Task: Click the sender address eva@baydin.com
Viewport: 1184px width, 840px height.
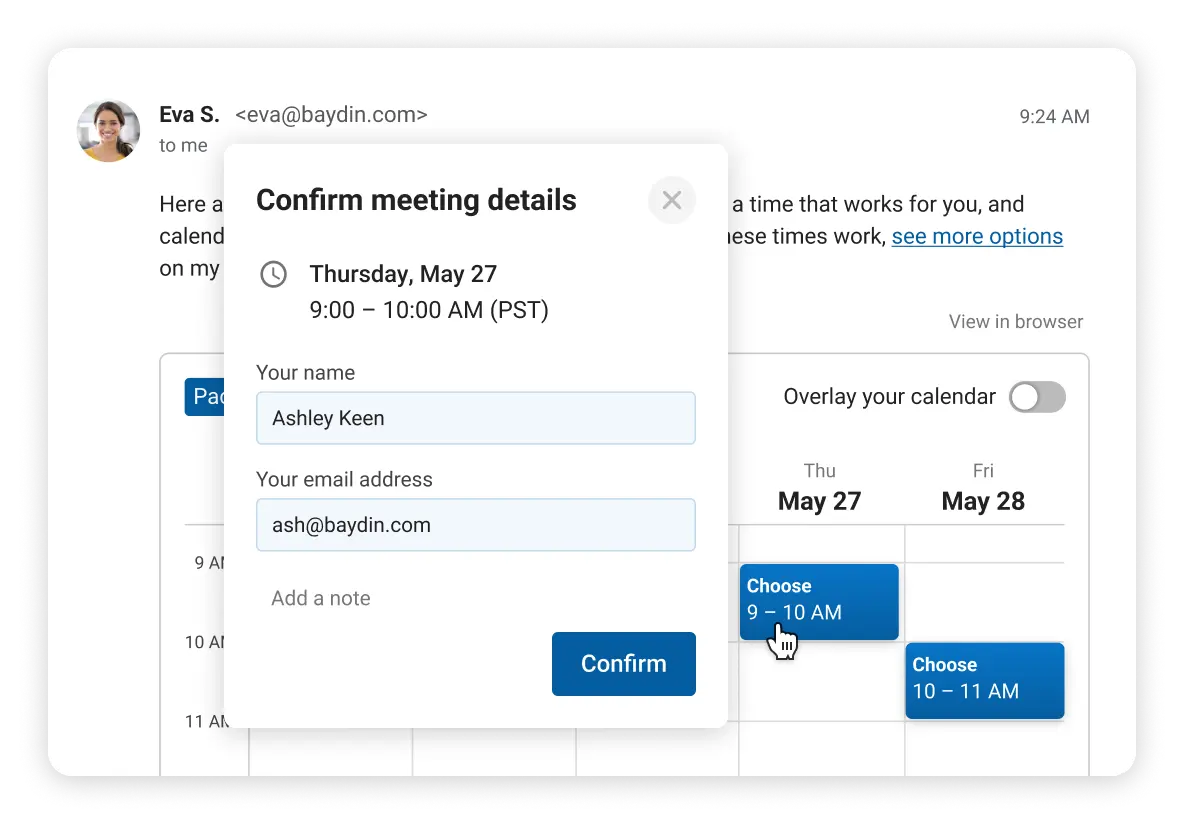Action: click(x=331, y=115)
